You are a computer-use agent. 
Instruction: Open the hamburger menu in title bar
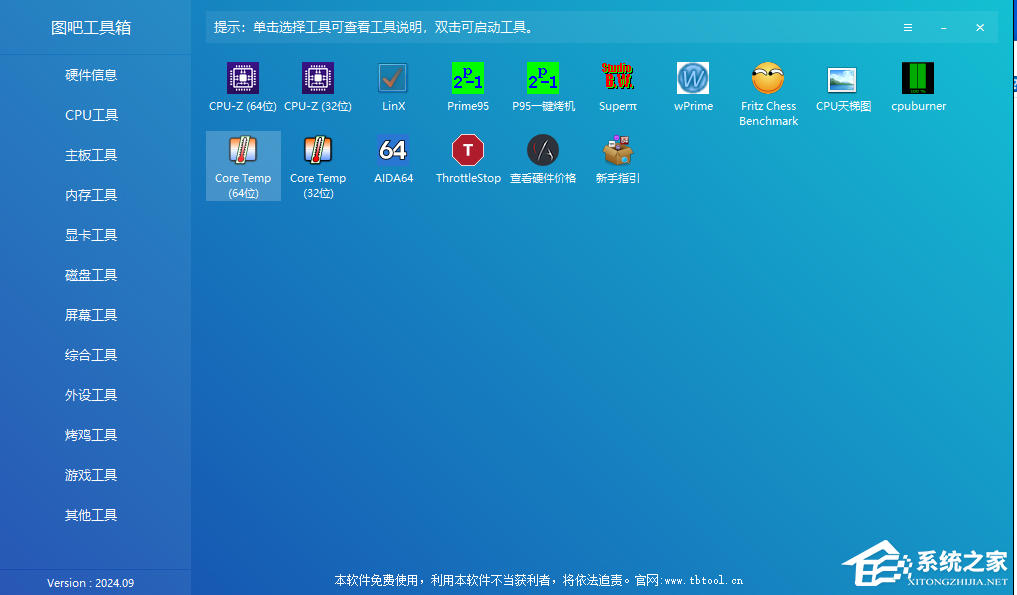908,28
